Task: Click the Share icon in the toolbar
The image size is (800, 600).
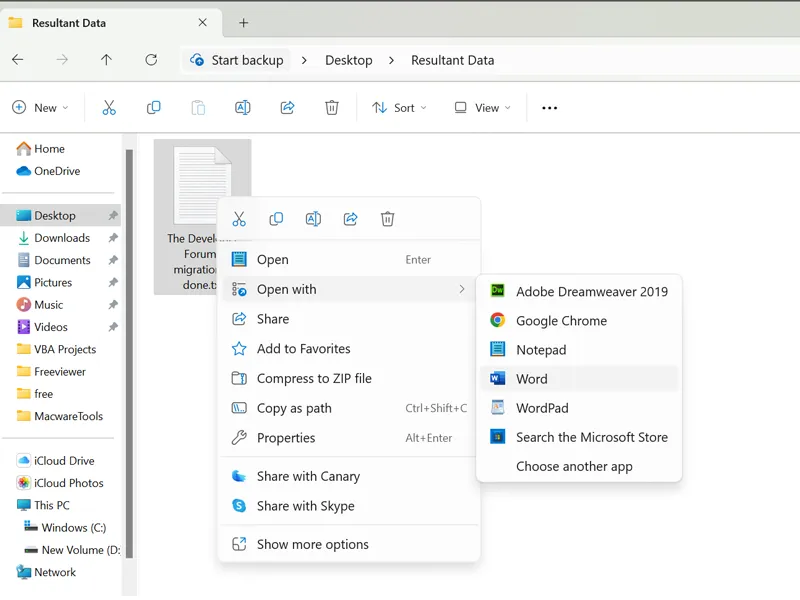Action: click(x=287, y=108)
